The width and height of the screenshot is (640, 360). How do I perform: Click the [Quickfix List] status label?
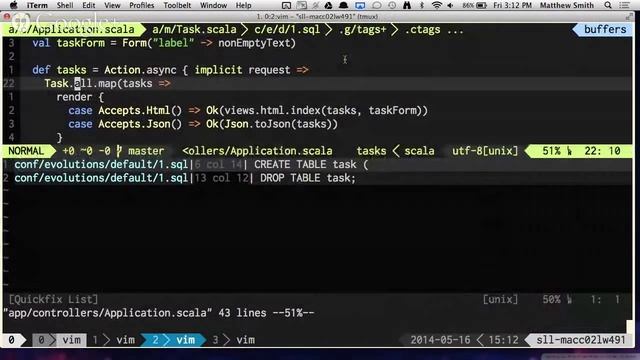(x=53, y=299)
